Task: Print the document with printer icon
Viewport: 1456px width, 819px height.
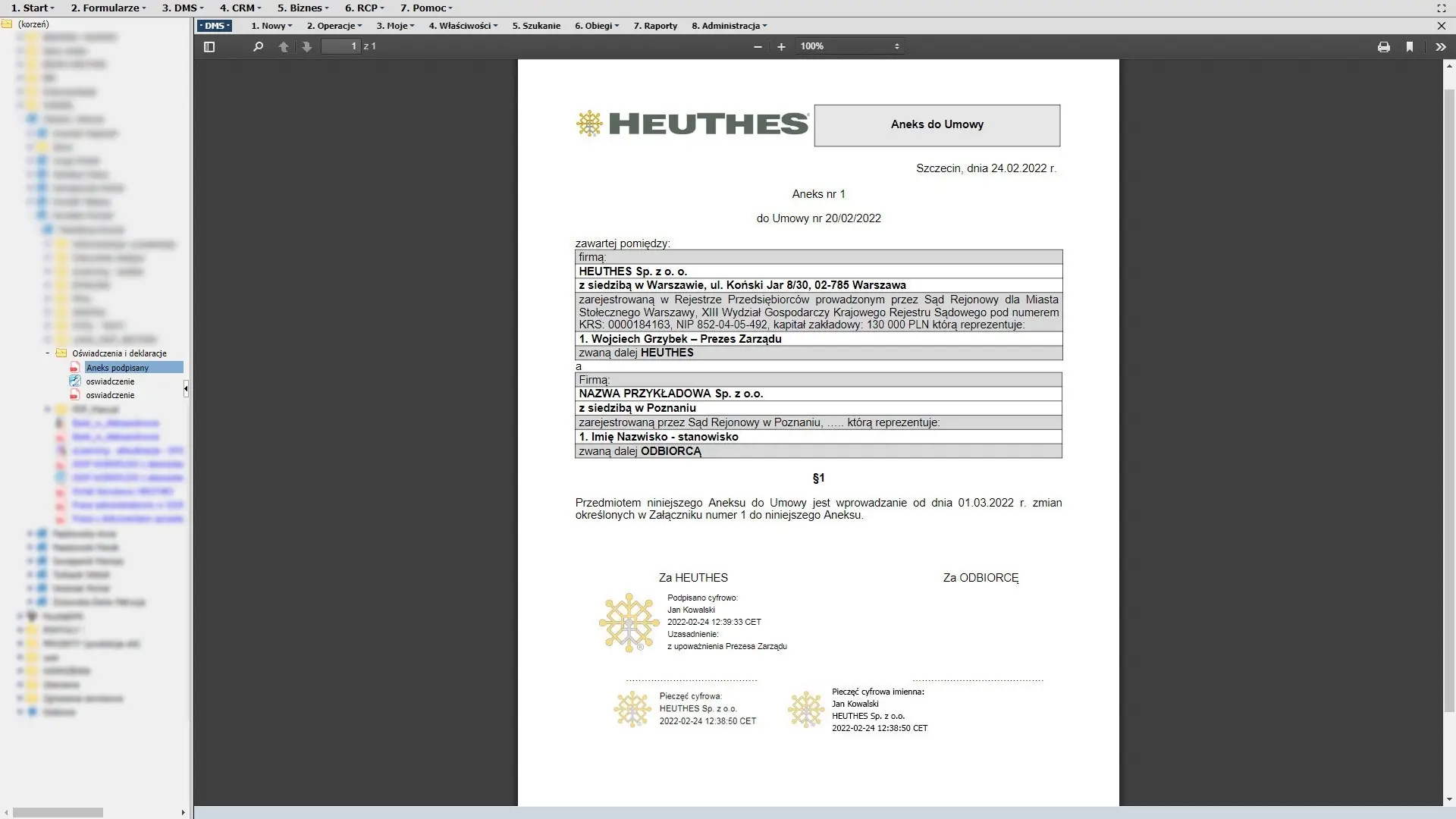Action: tap(1384, 46)
